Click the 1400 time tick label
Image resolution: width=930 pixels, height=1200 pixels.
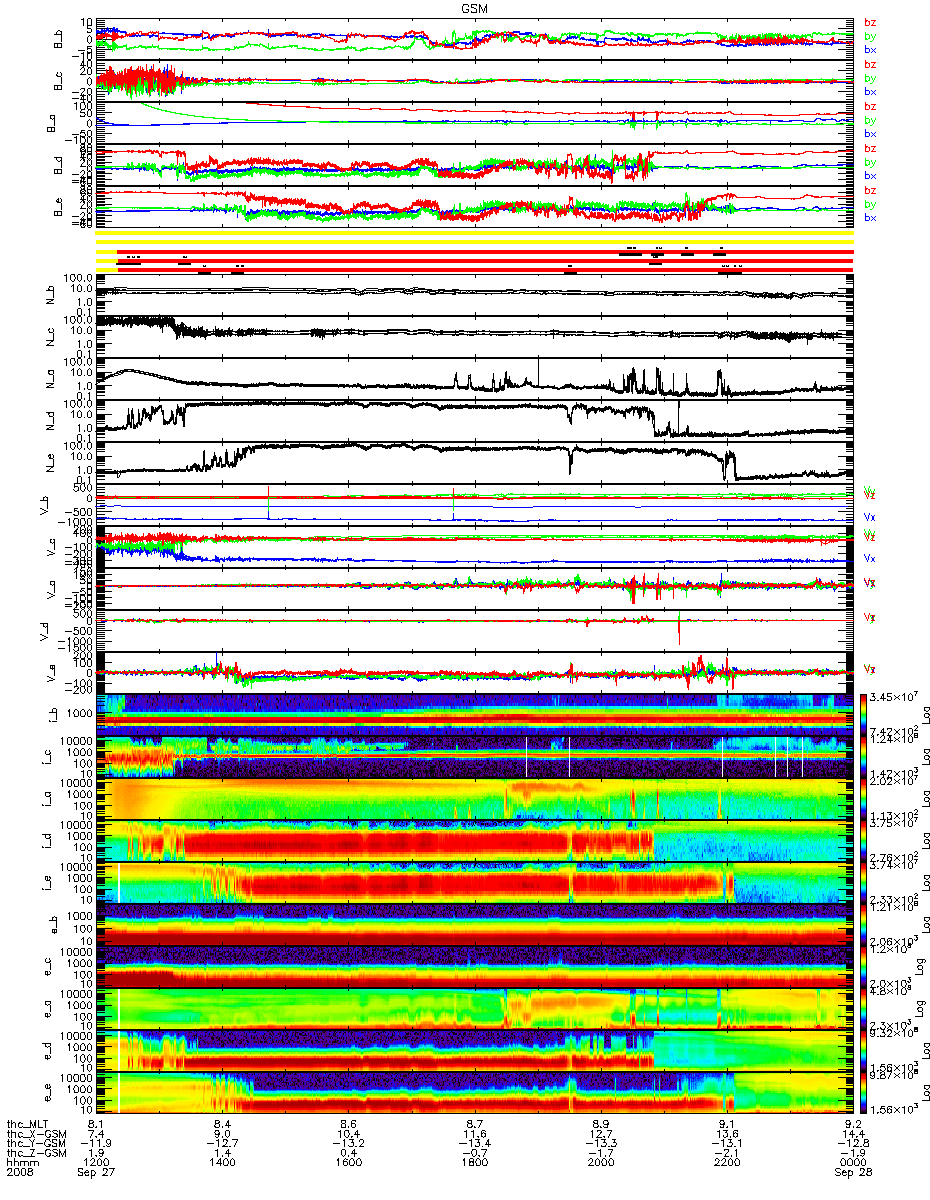[223, 1164]
